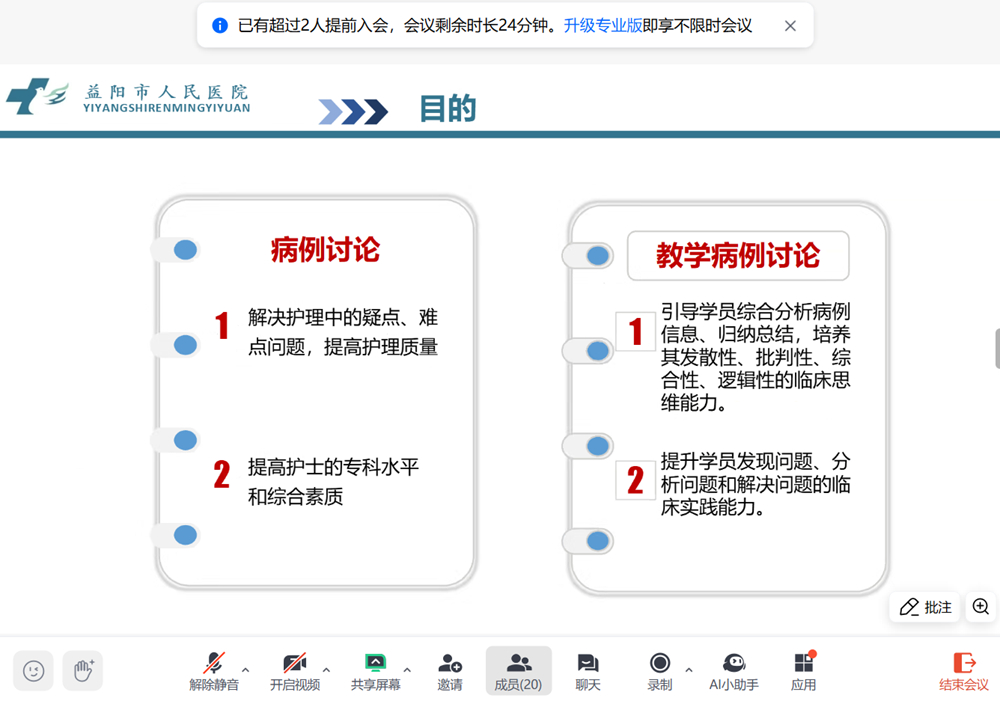Unmute microphone with 解除静音
1000x701 pixels.
pyautogui.click(x=214, y=670)
